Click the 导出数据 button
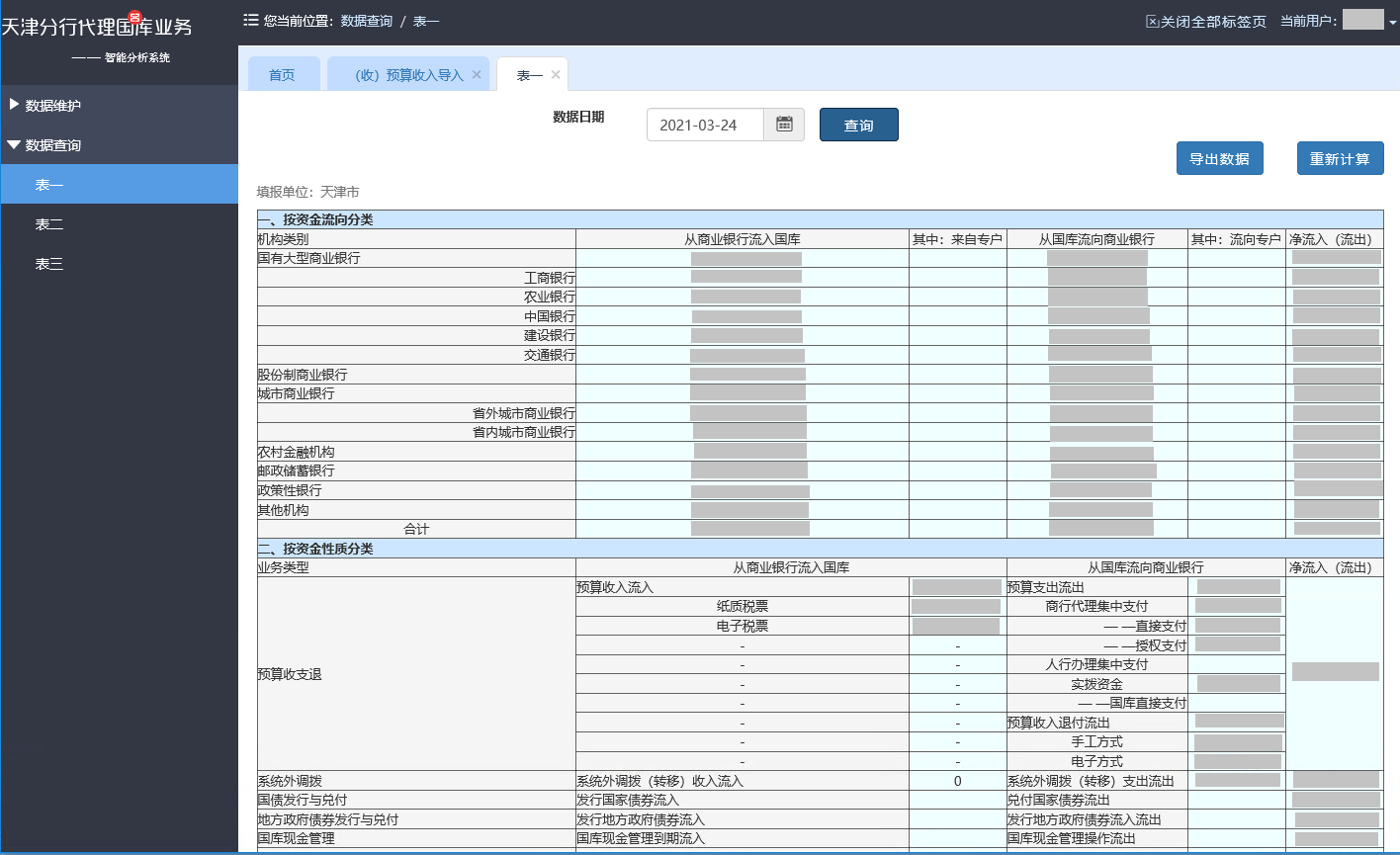Viewport: 1400px width, 855px height. pyautogui.click(x=1219, y=158)
